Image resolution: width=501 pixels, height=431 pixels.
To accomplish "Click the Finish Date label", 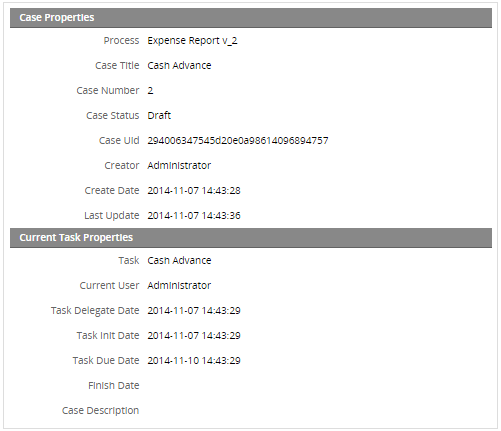I will pos(114,386).
